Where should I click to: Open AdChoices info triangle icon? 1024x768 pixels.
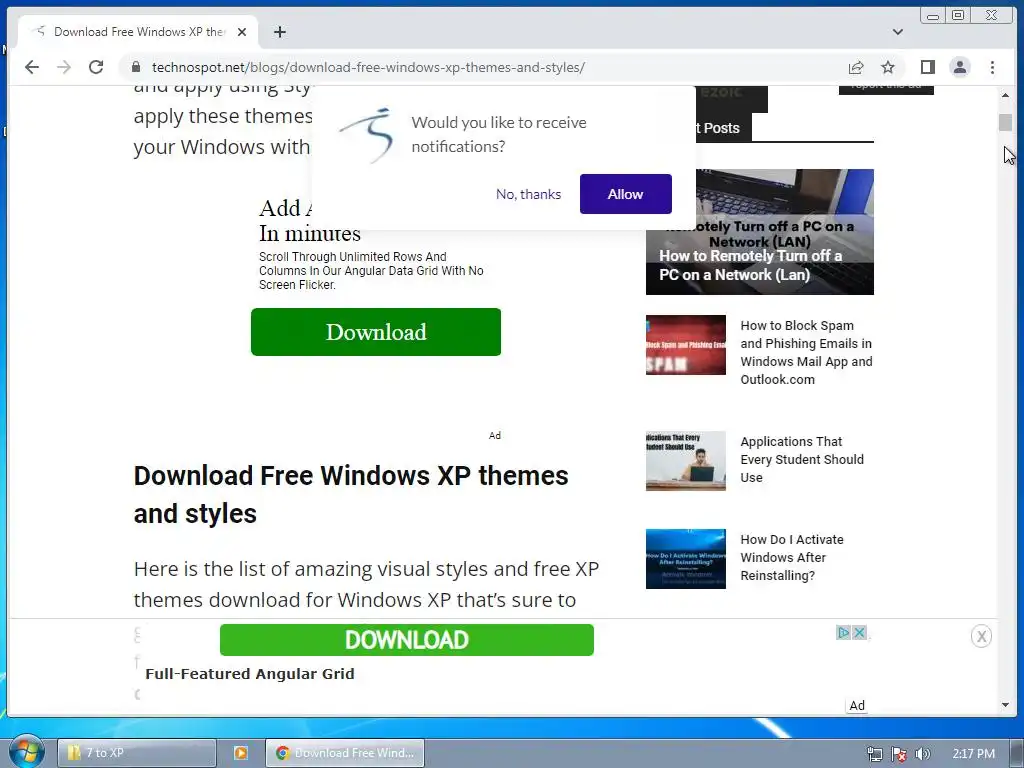[x=844, y=632]
